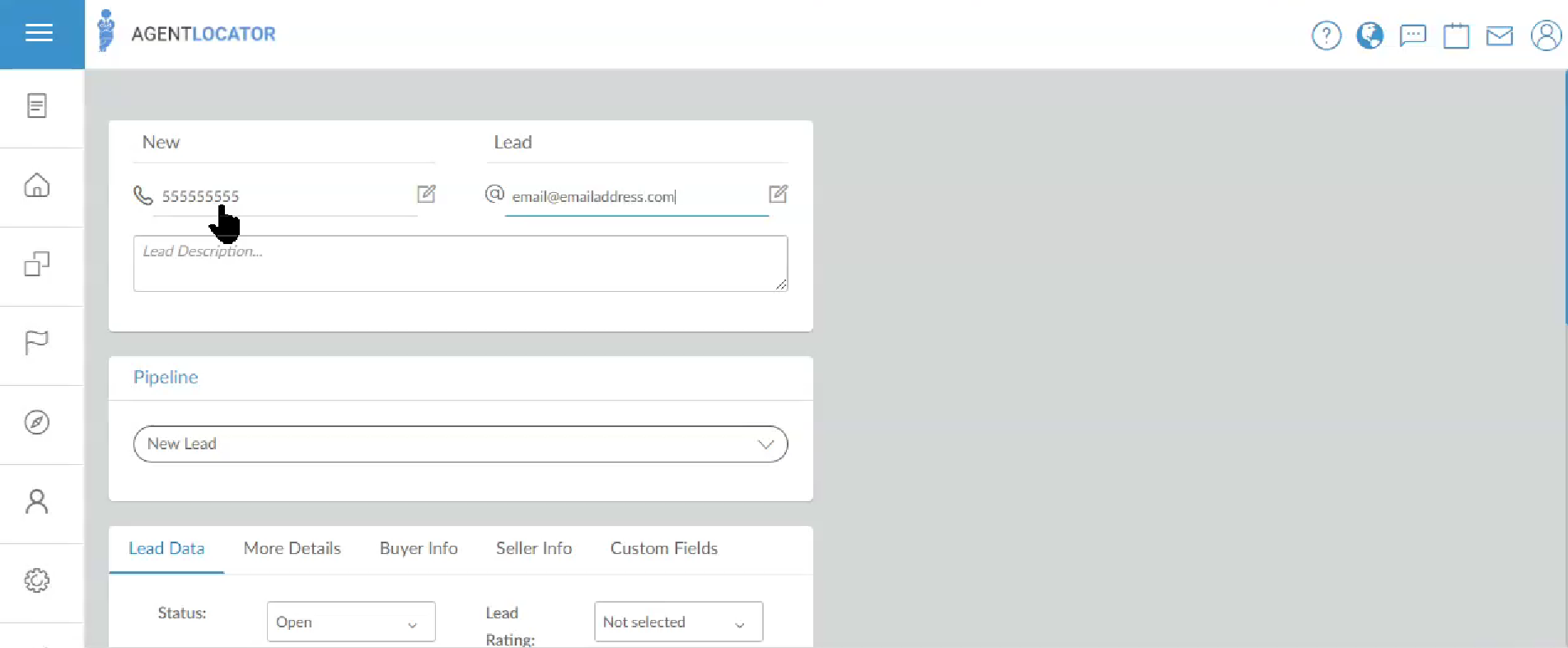
Task: Go to the home icon in sidebar
Action: tap(37, 185)
